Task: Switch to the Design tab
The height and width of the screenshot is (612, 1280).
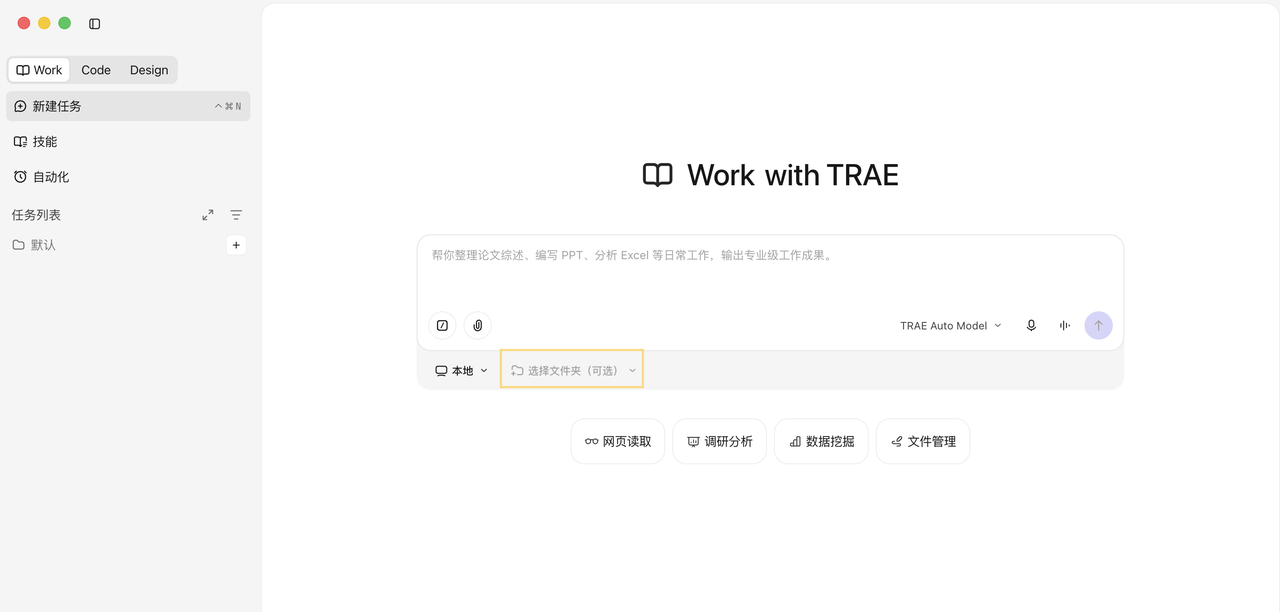Action: [149, 70]
